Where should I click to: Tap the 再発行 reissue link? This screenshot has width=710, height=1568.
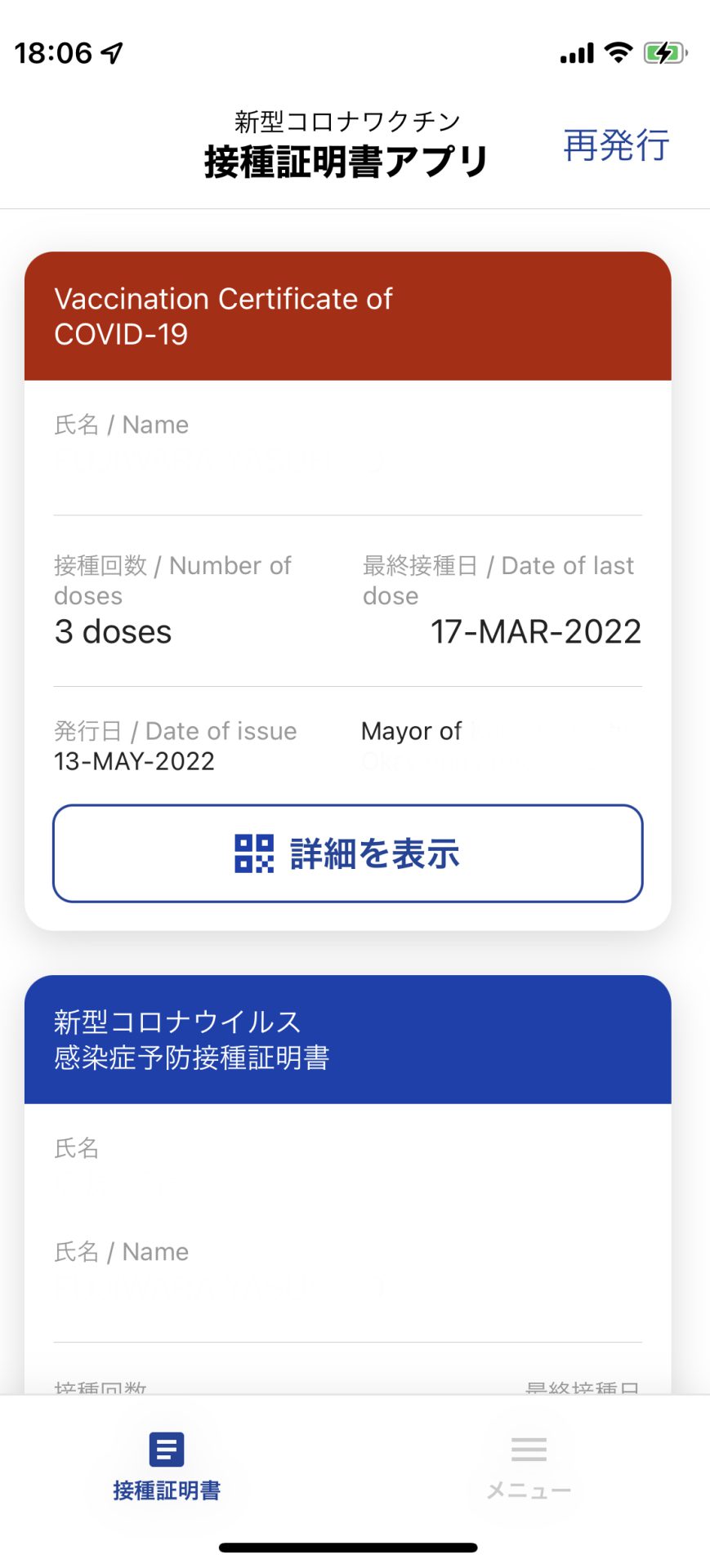coord(616,145)
